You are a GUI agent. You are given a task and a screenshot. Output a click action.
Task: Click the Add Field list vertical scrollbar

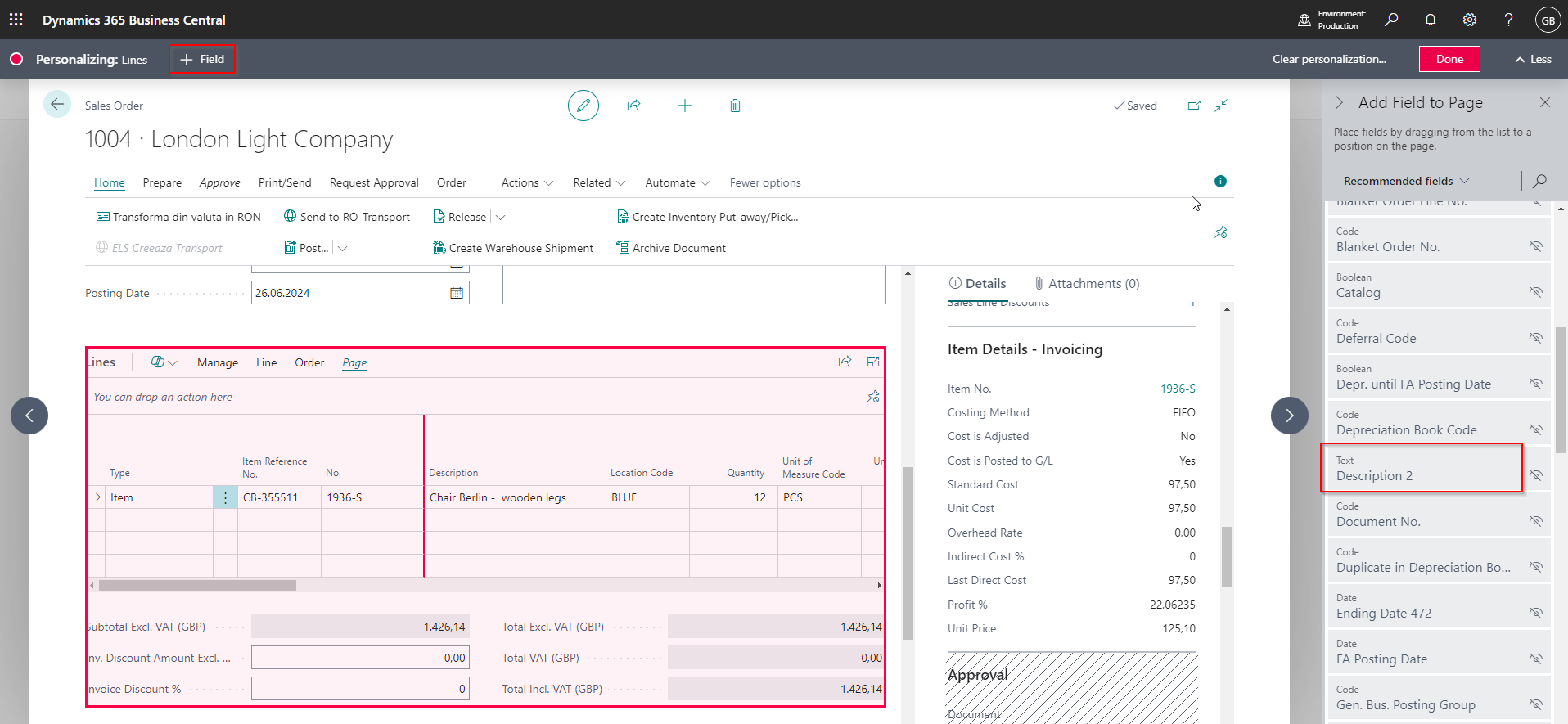(x=1561, y=391)
